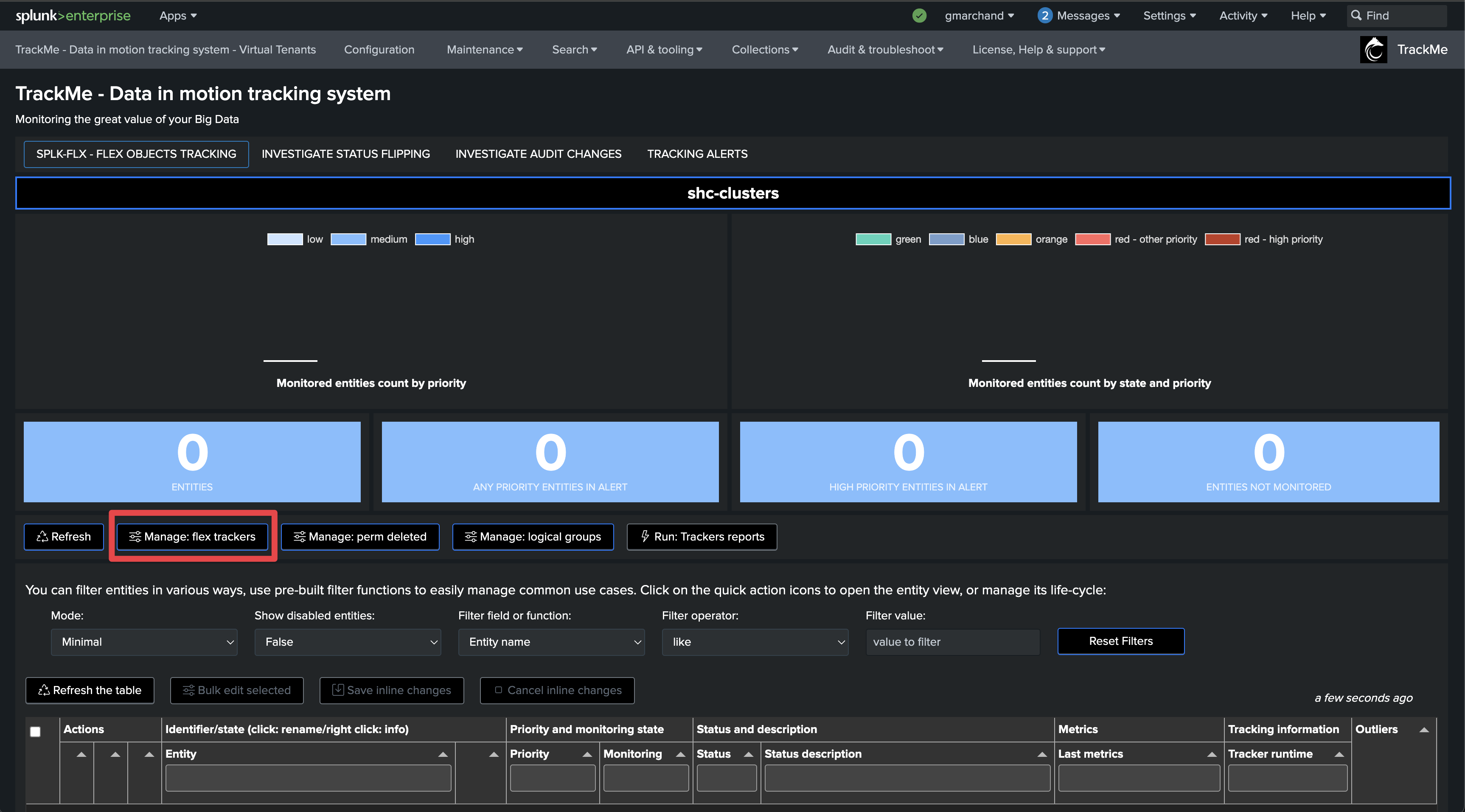
Task: Sort Priority column using arrow icon
Action: (x=587, y=754)
